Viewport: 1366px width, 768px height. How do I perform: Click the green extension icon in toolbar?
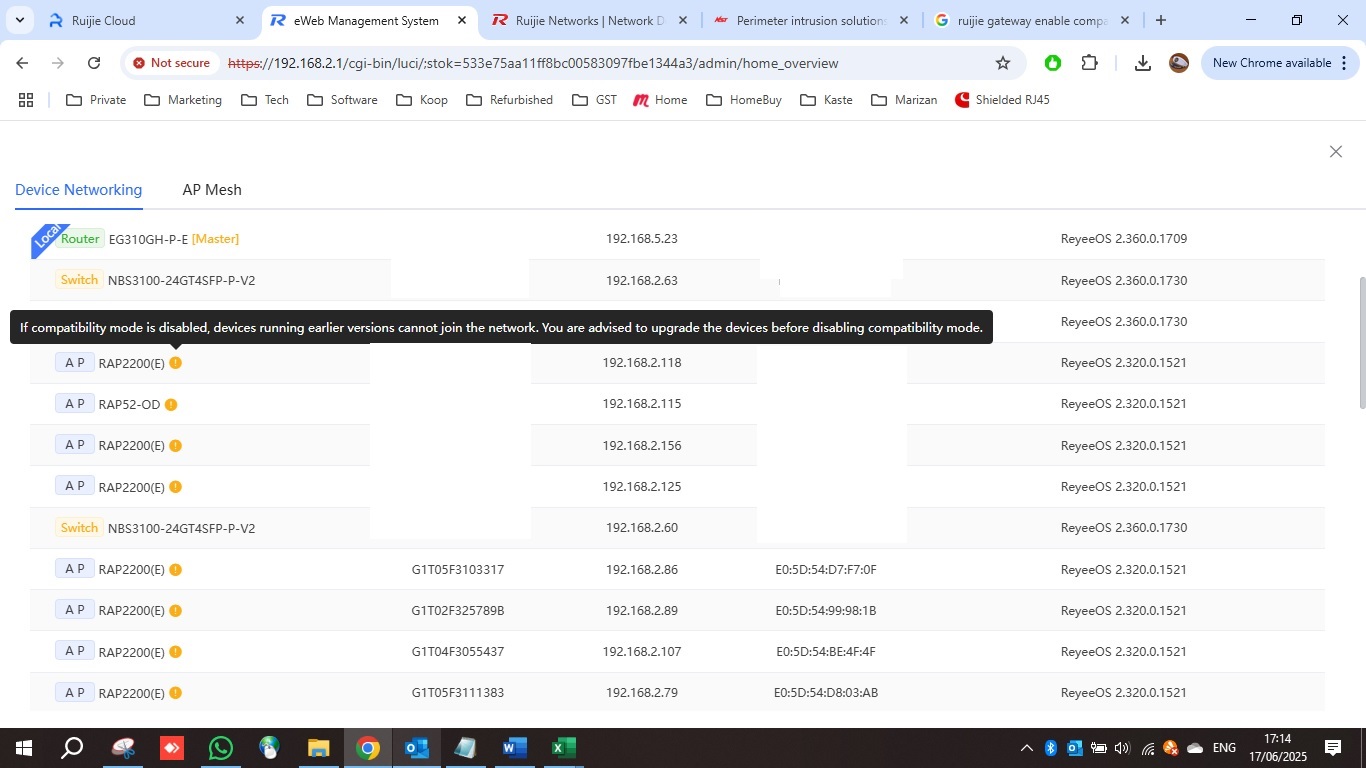tap(1052, 63)
